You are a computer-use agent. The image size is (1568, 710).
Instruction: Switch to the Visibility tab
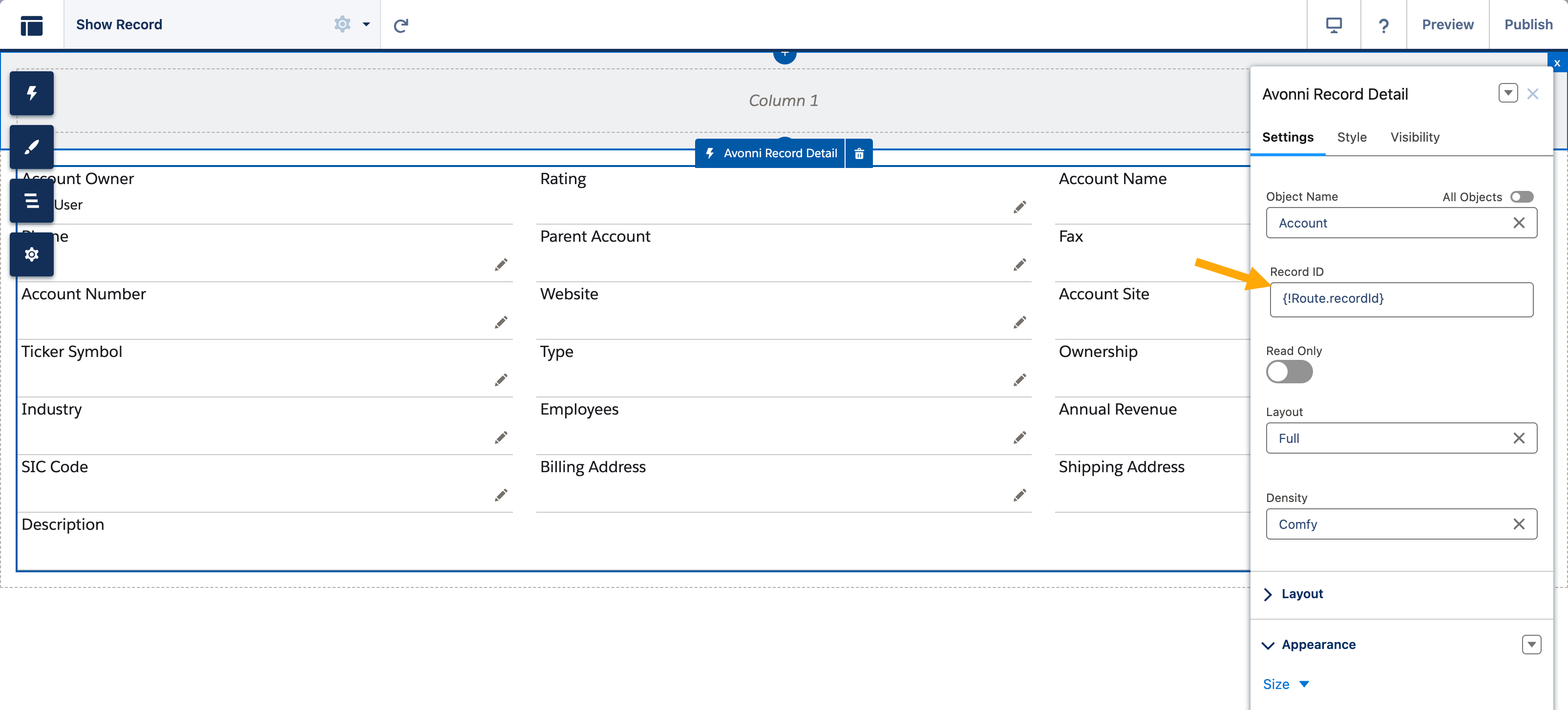pyautogui.click(x=1414, y=137)
